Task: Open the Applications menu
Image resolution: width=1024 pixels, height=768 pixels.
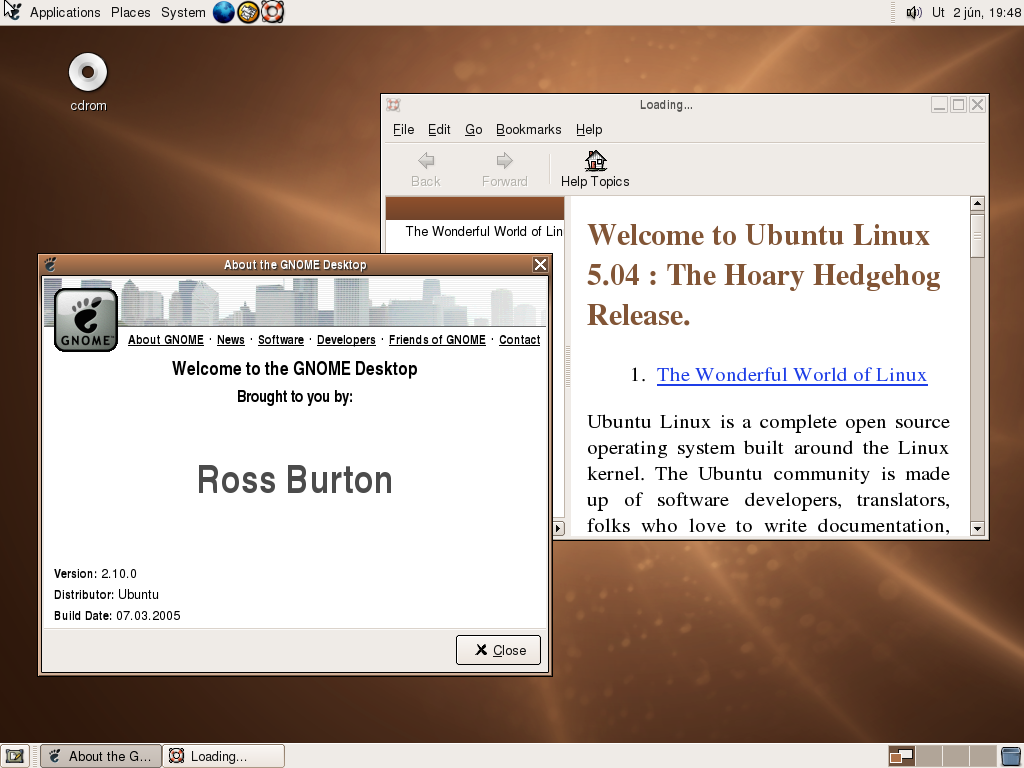Action: [x=65, y=12]
